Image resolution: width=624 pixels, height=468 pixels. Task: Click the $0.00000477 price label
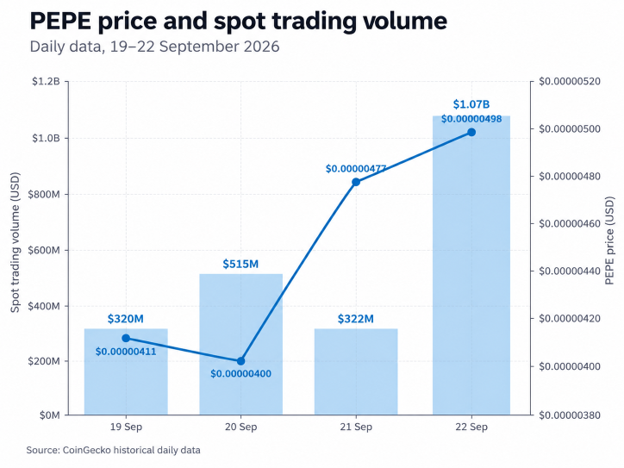(356, 169)
